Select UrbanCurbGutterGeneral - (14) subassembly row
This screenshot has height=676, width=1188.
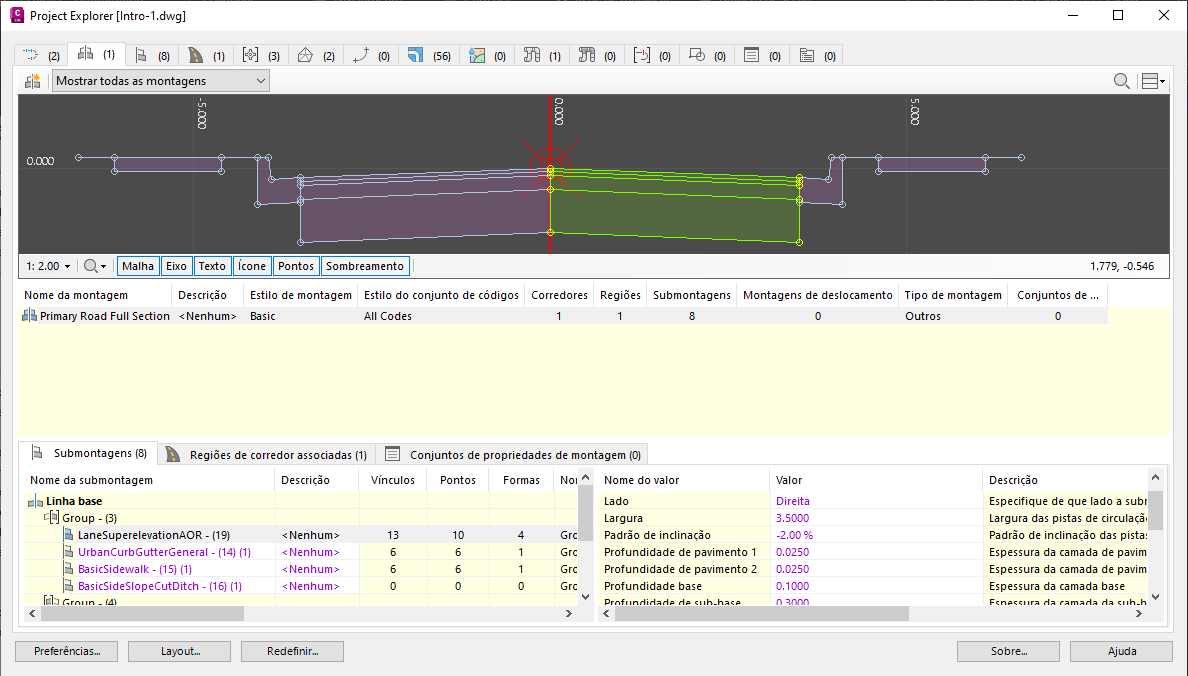(x=150, y=552)
